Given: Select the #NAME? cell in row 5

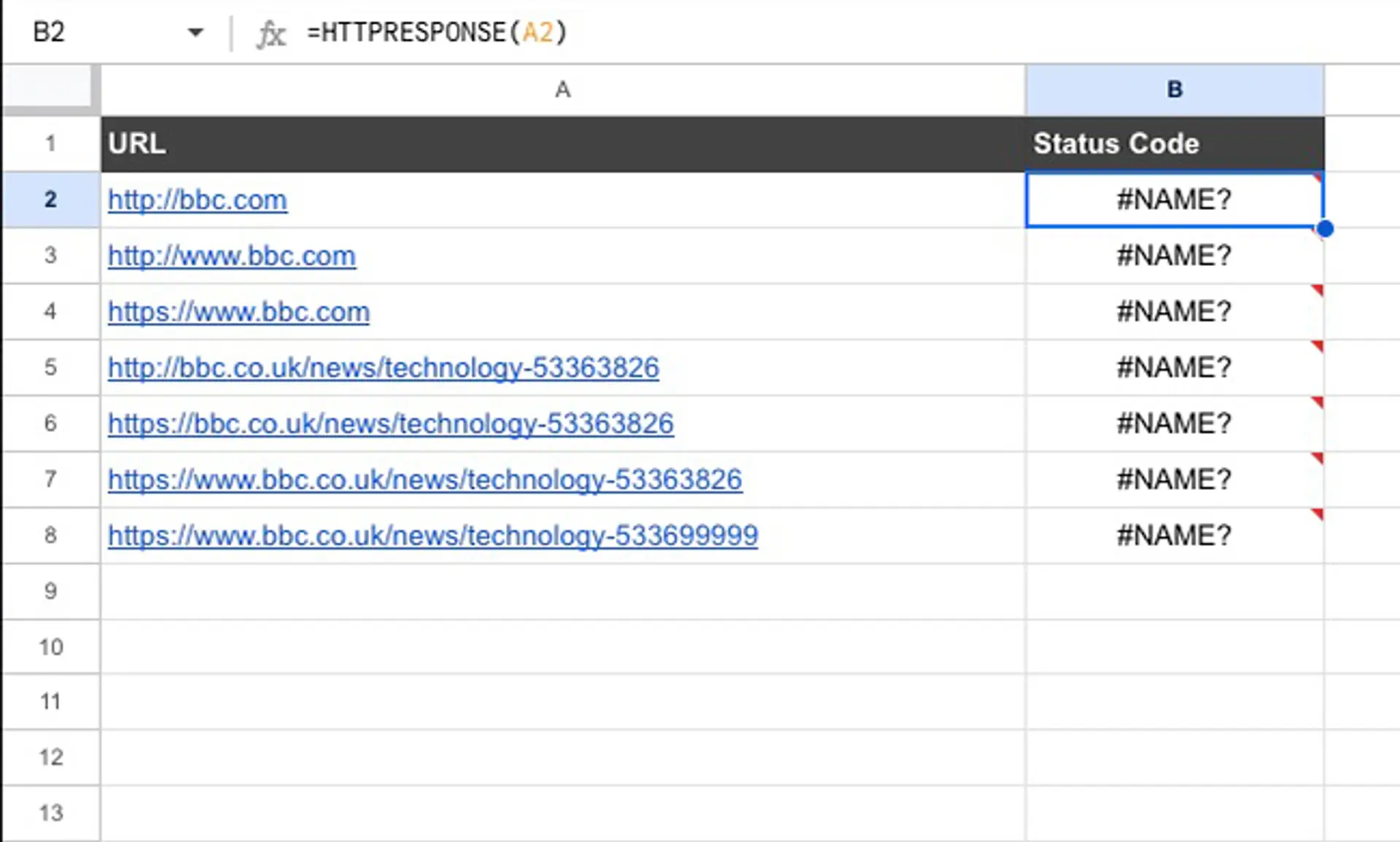Looking at the screenshot, I should tap(1175, 368).
